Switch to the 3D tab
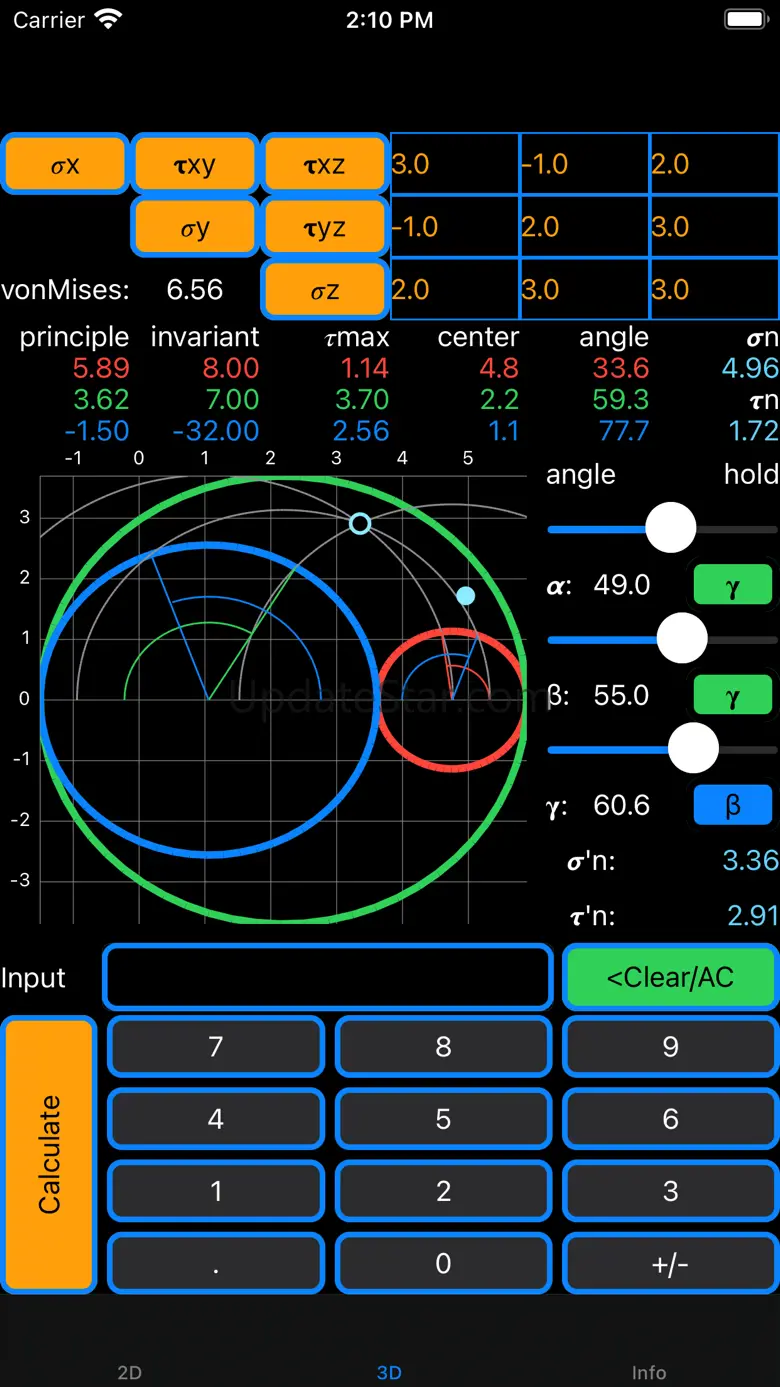 389,1372
